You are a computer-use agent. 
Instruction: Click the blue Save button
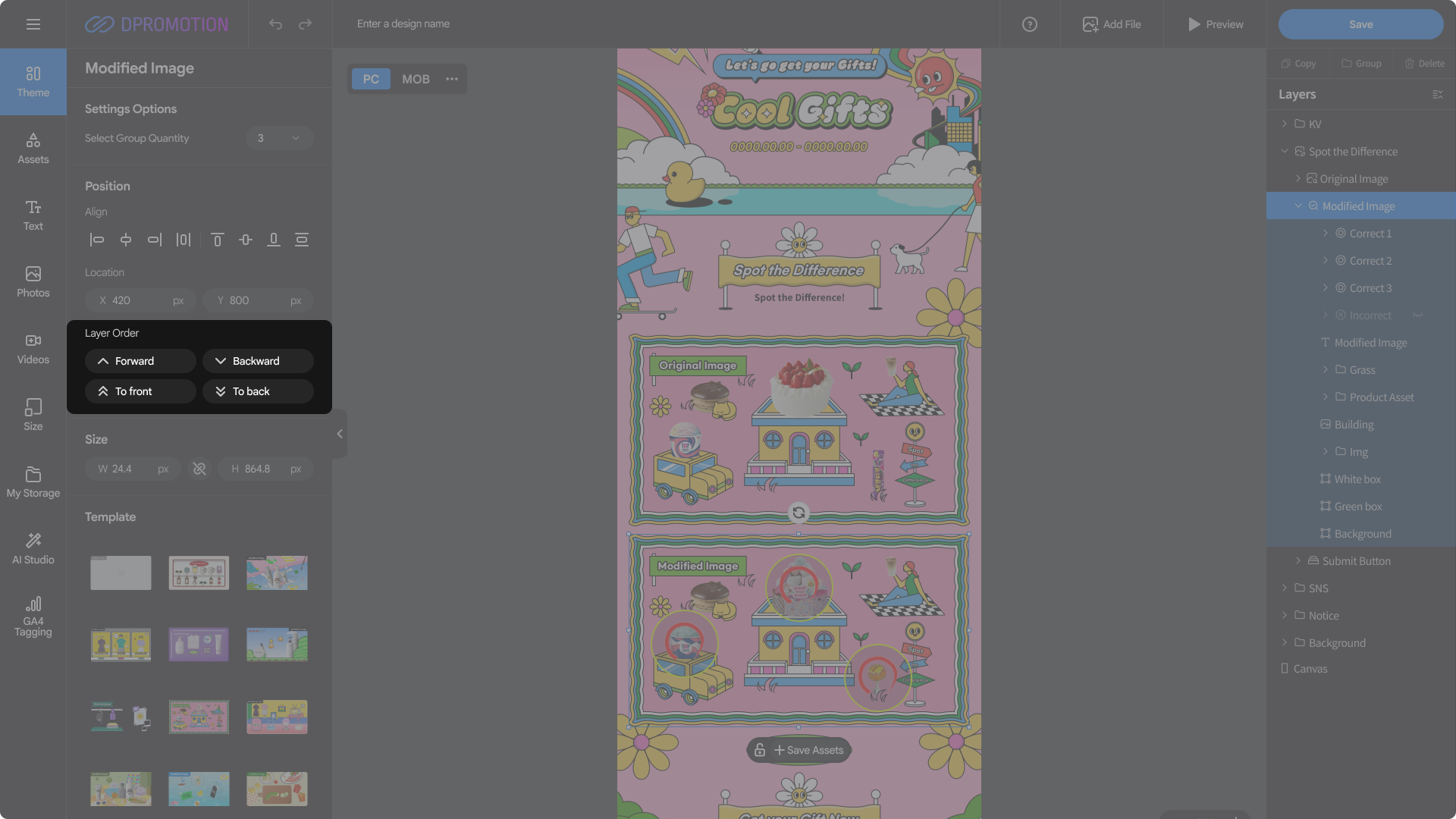(x=1360, y=24)
